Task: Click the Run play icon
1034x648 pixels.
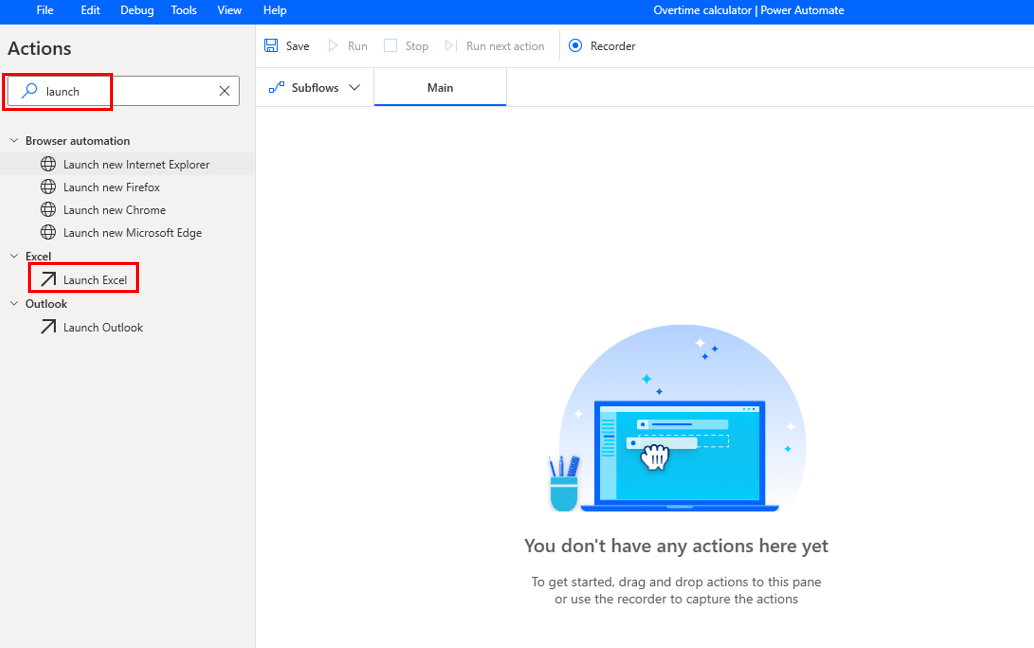Action: click(x=333, y=45)
